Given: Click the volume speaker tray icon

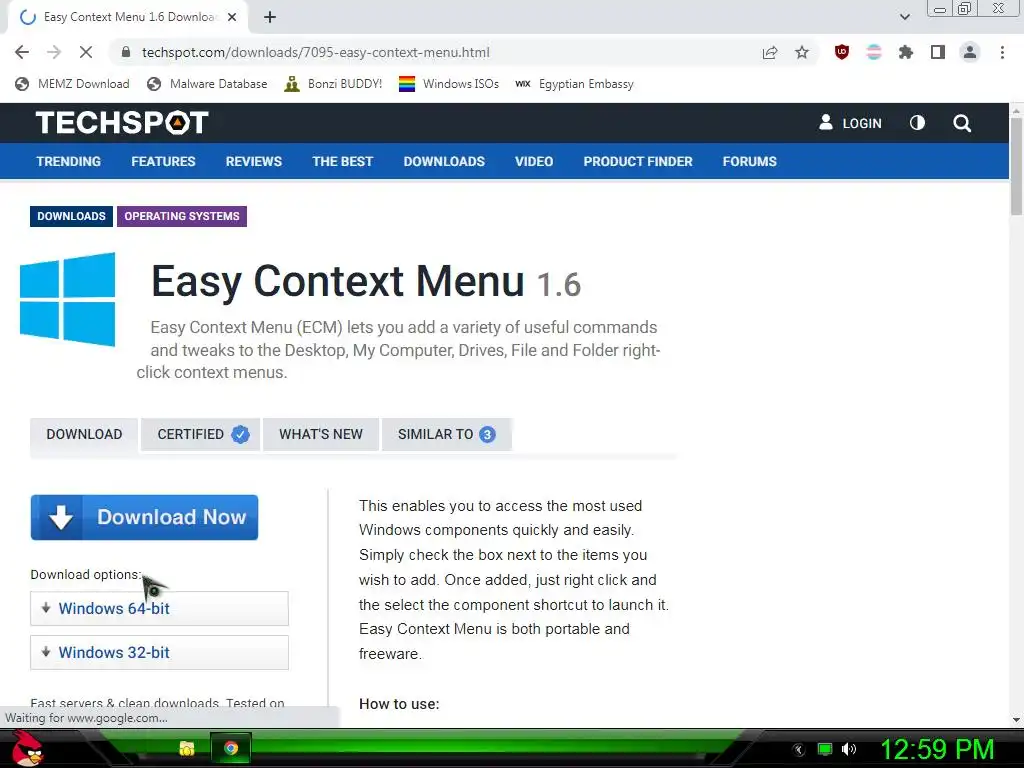Looking at the screenshot, I should [x=849, y=749].
